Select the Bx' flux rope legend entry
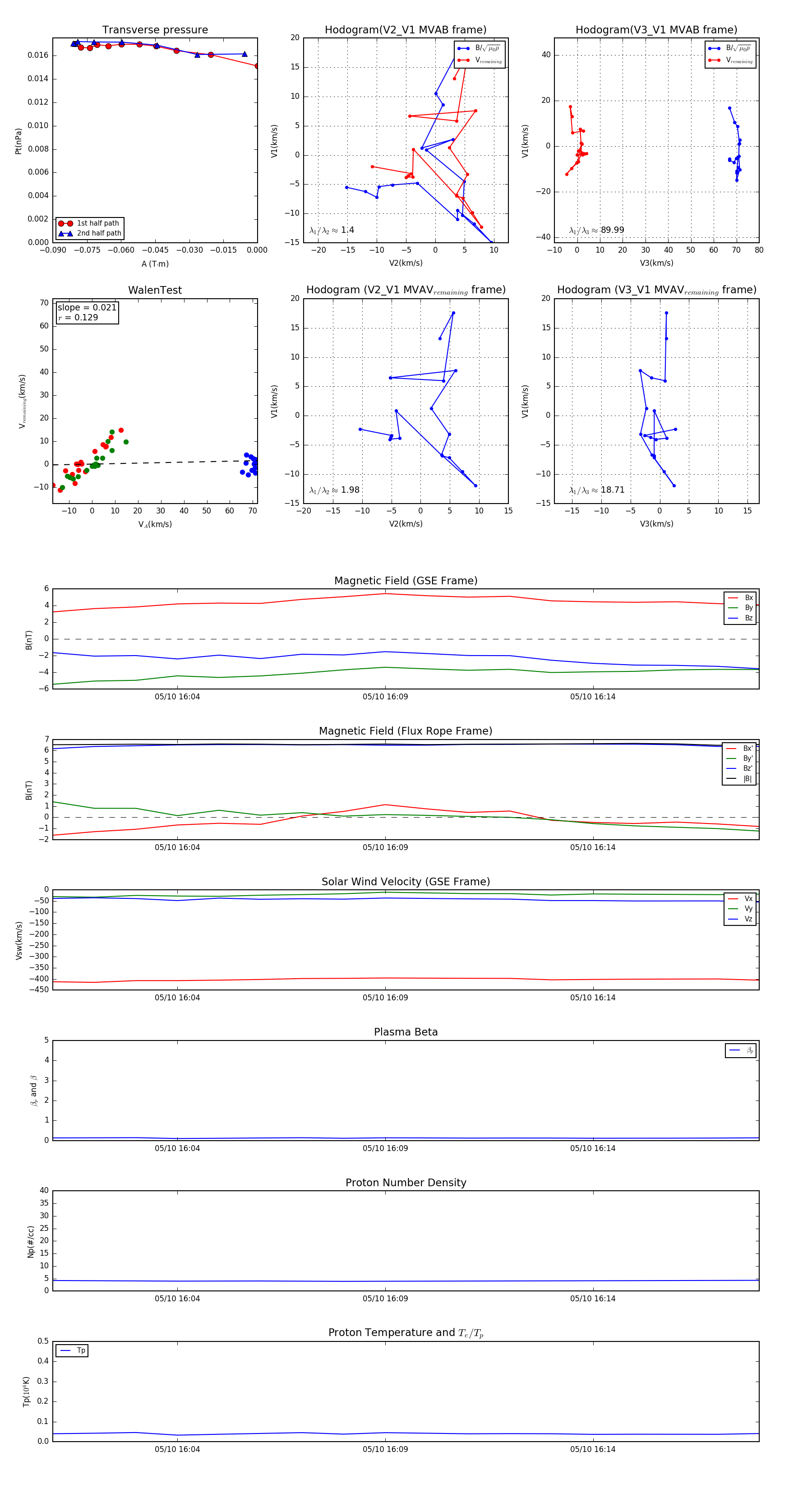 click(x=740, y=748)
